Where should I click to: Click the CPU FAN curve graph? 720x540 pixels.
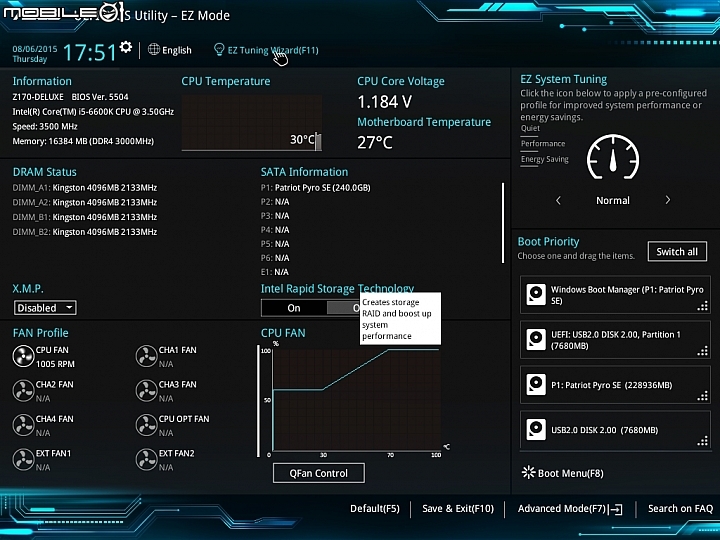[x=356, y=399]
